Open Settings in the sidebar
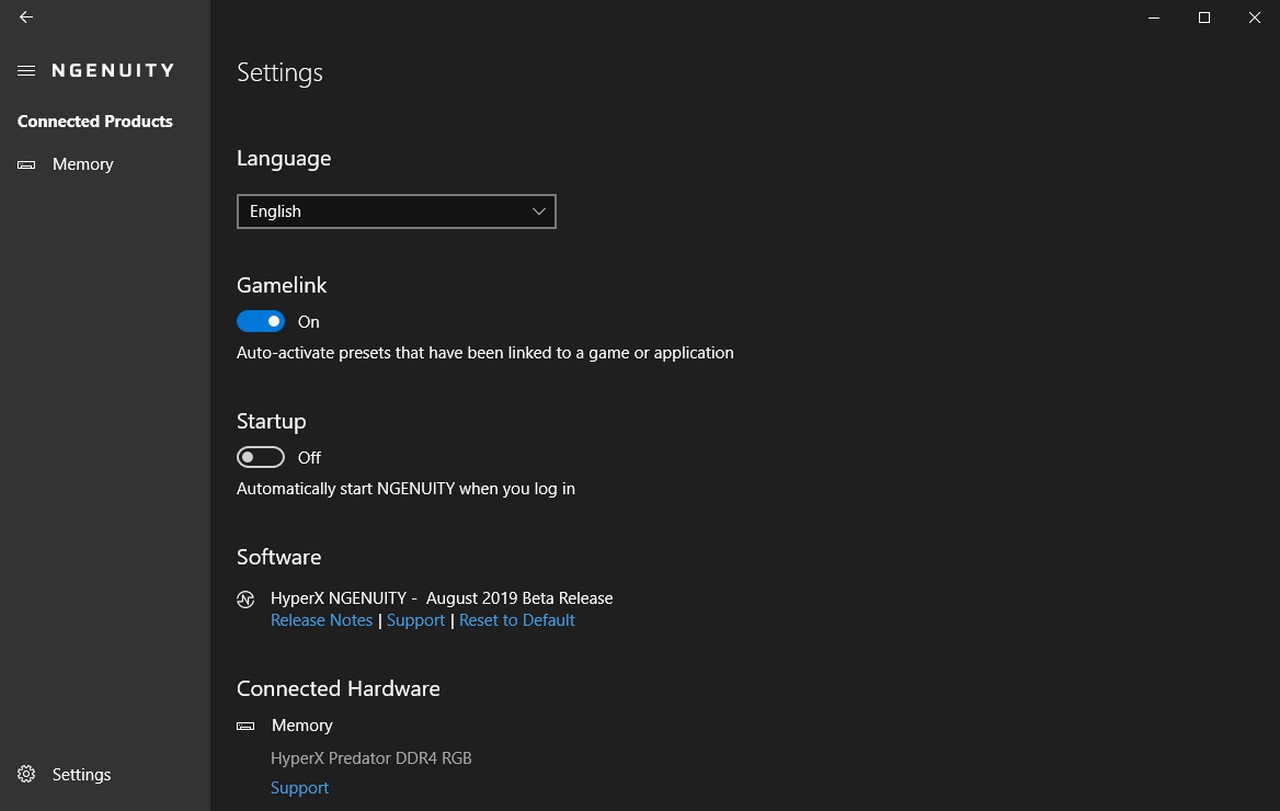Viewport: 1280px width, 811px height. pyautogui.click(x=105, y=774)
